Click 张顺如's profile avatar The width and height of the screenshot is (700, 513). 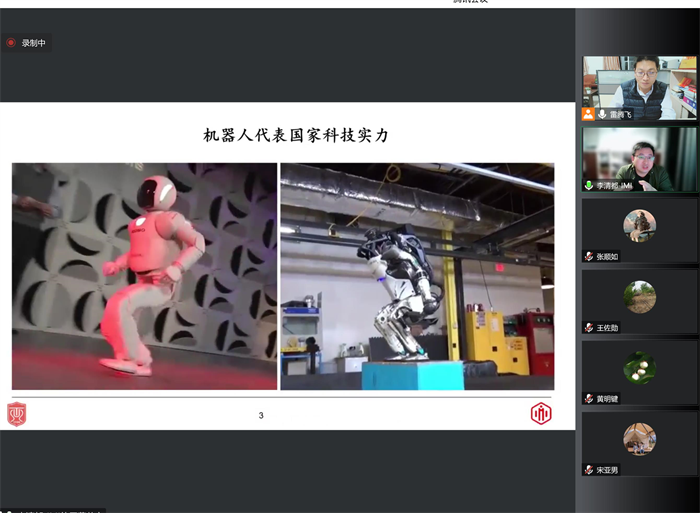pos(639,225)
